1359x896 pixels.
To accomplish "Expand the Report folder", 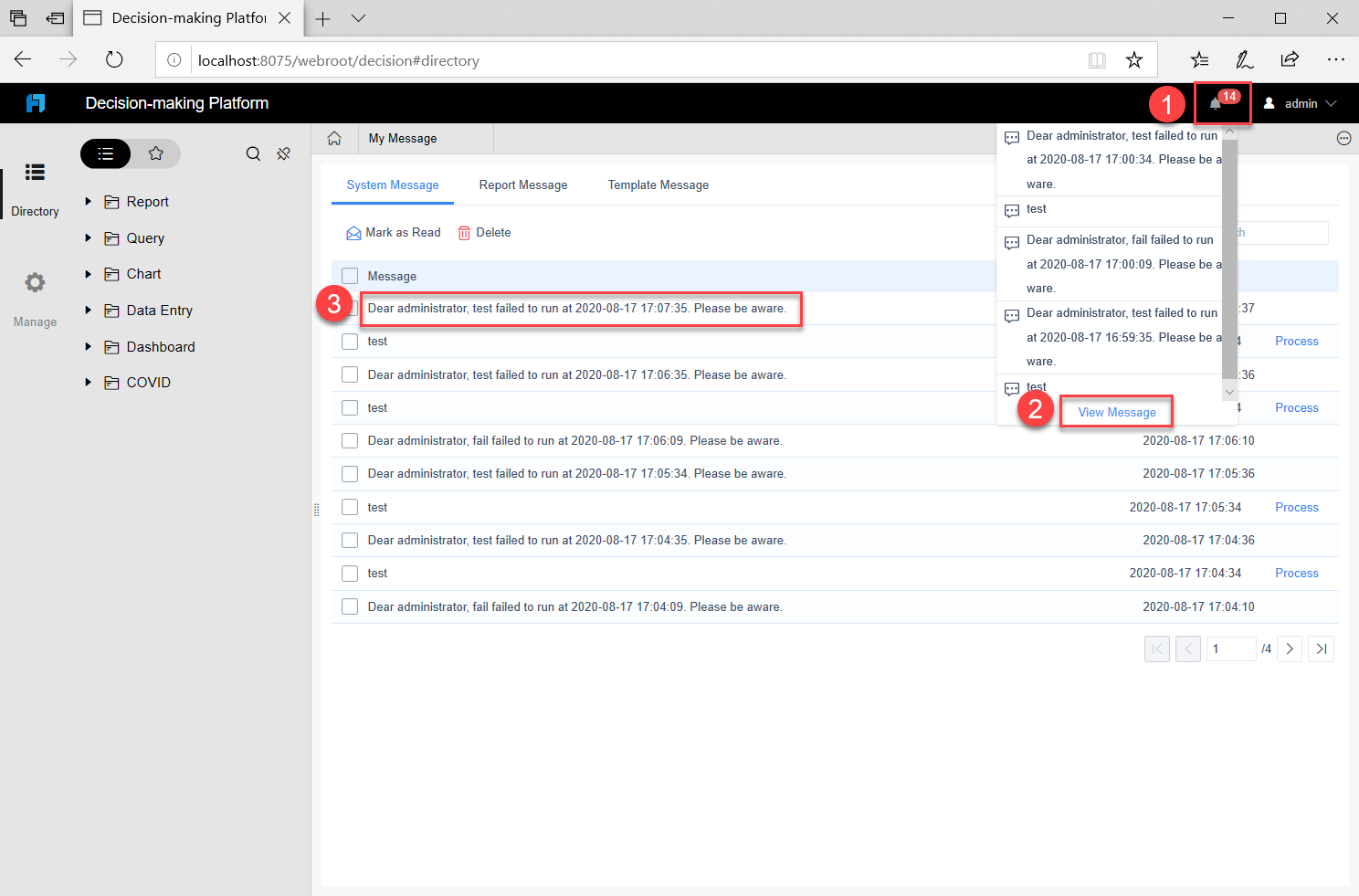I will click(x=88, y=201).
